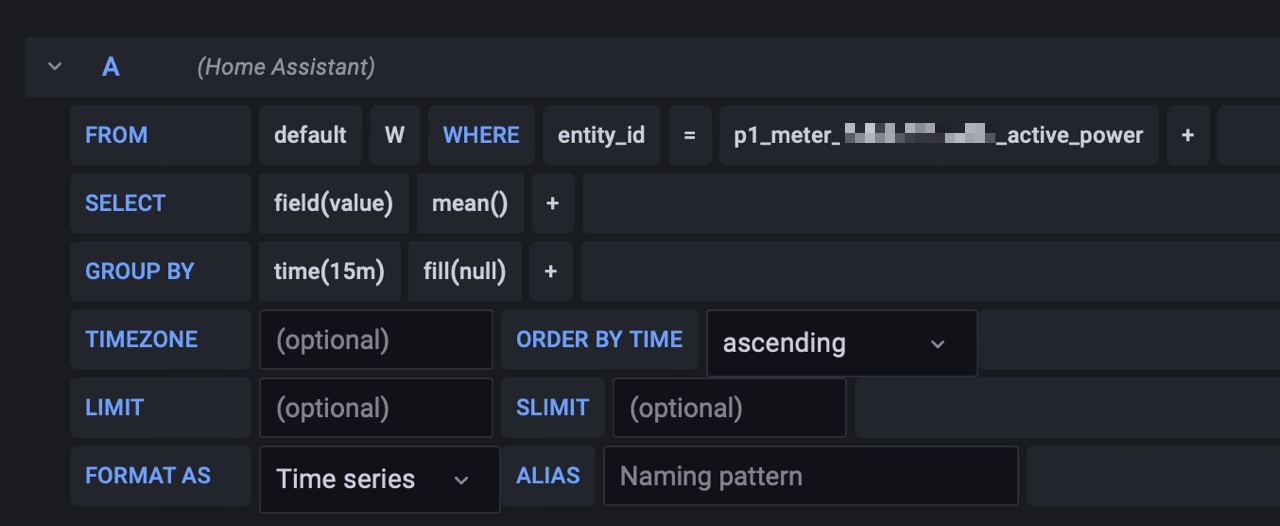1280x526 pixels.
Task: Click the time(15m) grouping segment
Action: click(329, 271)
